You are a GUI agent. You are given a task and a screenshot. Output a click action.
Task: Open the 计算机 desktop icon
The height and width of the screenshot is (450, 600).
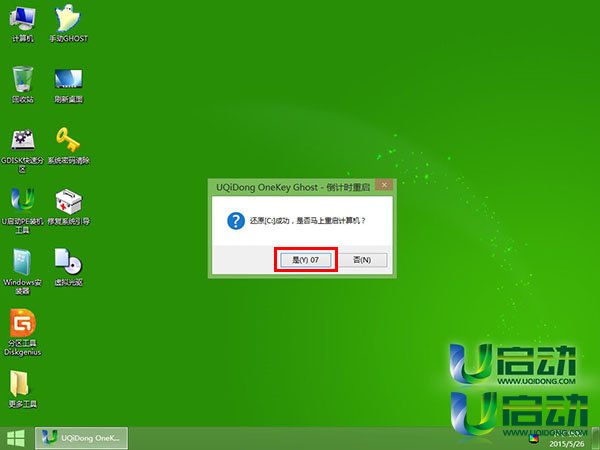click(23, 24)
